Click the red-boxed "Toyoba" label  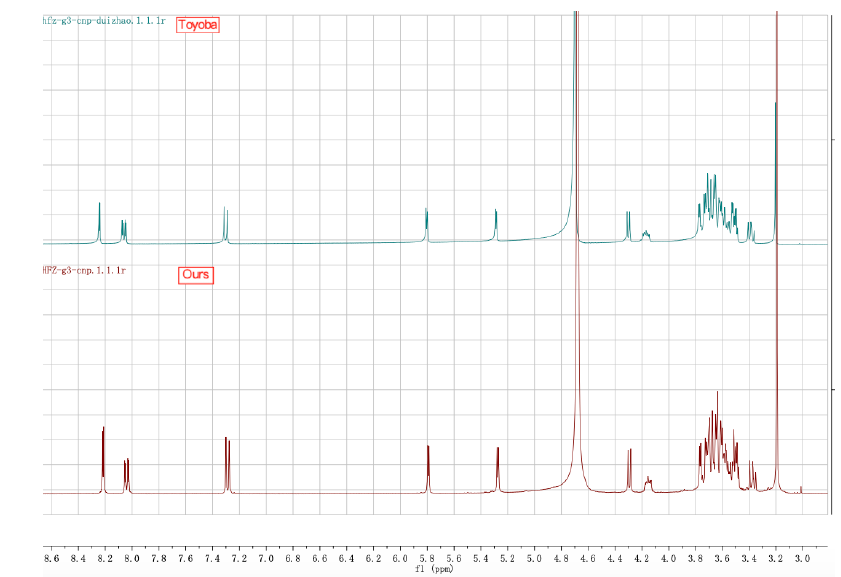pyautogui.click(x=197, y=26)
